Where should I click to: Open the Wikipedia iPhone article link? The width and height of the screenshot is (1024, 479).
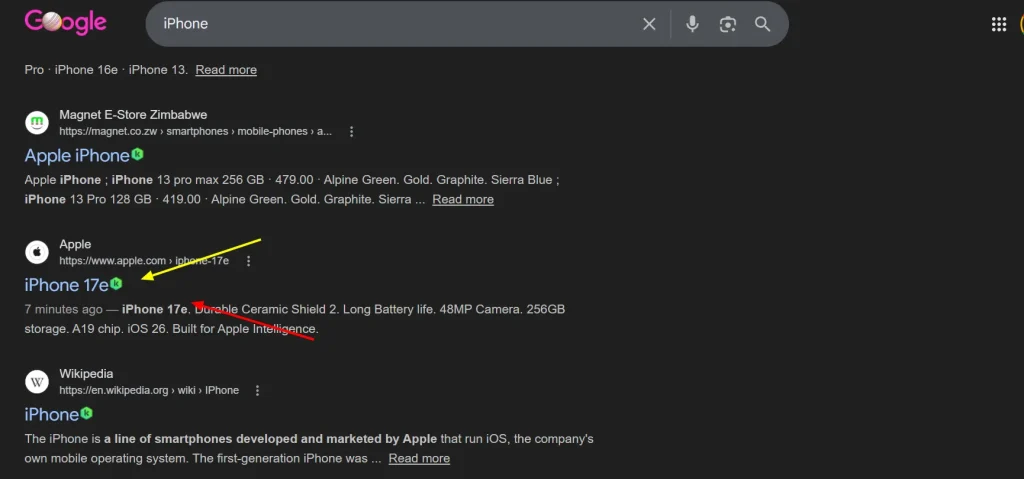click(x=51, y=414)
